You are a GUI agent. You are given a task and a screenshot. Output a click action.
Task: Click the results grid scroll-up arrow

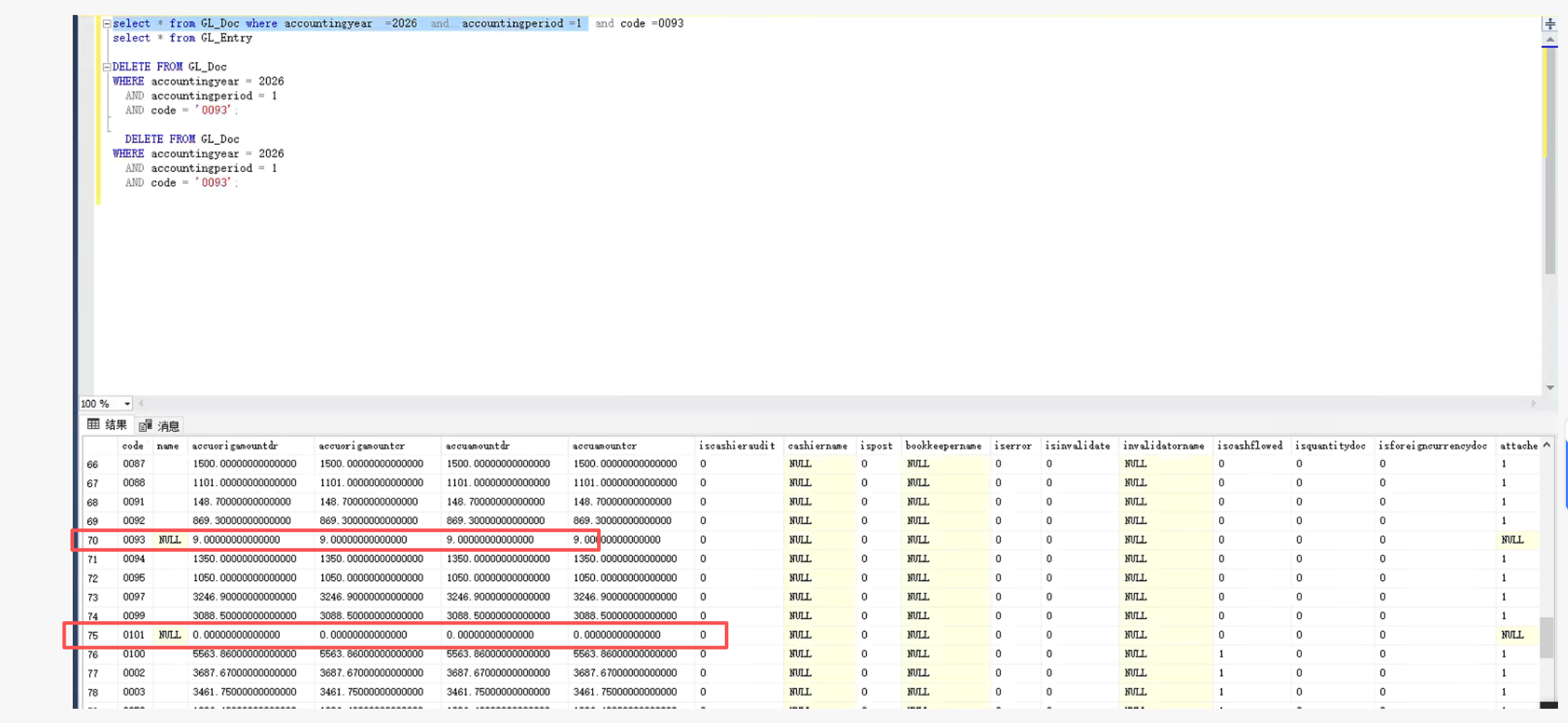[1547, 445]
